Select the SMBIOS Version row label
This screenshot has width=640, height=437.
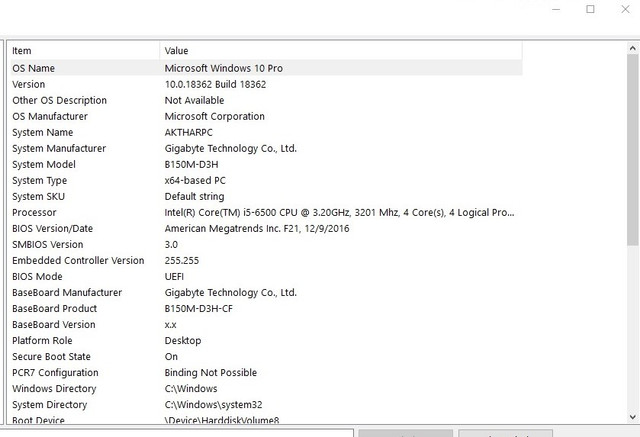click(x=48, y=244)
